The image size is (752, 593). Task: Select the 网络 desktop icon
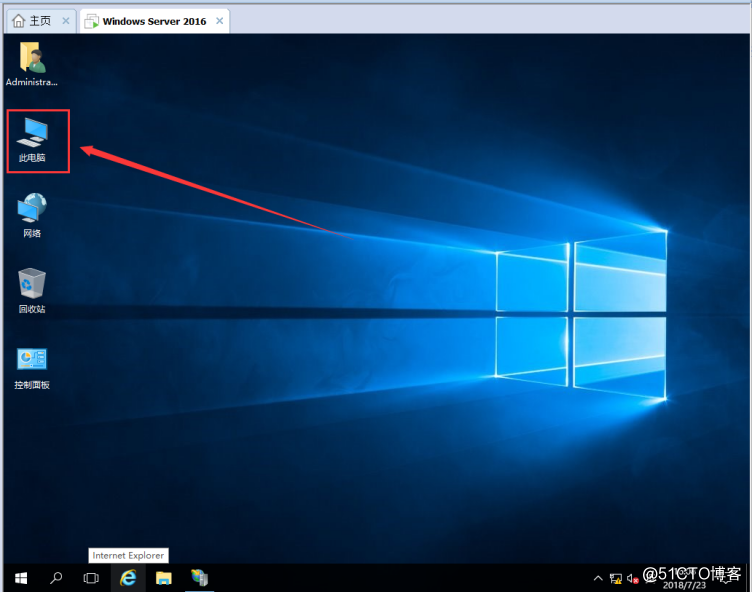32,215
